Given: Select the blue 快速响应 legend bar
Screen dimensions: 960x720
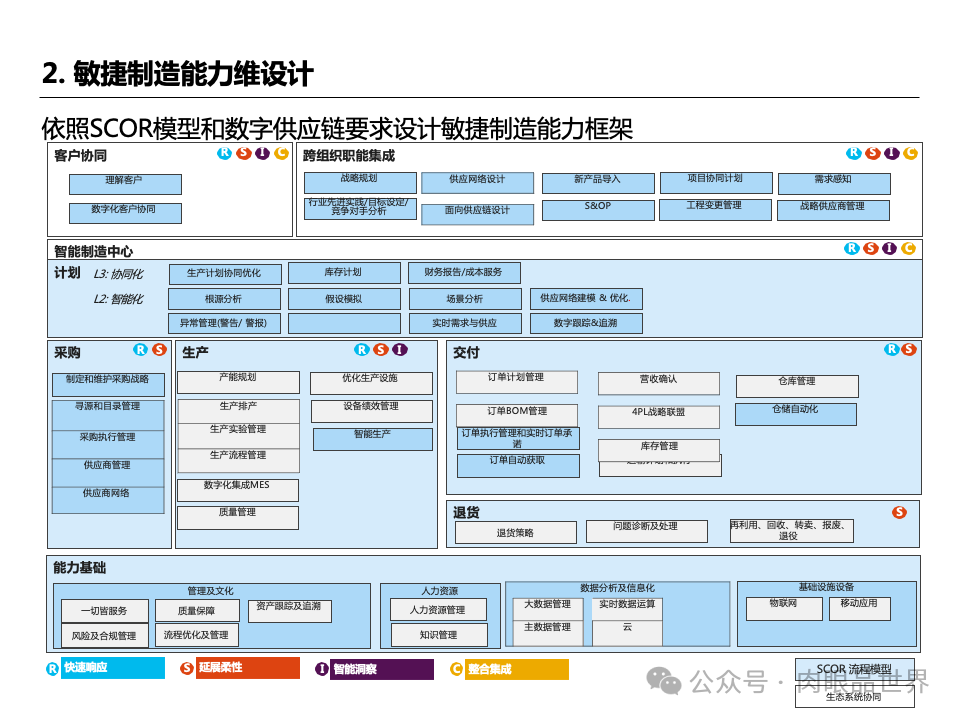Looking at the screenshot, I should [113, 668].
